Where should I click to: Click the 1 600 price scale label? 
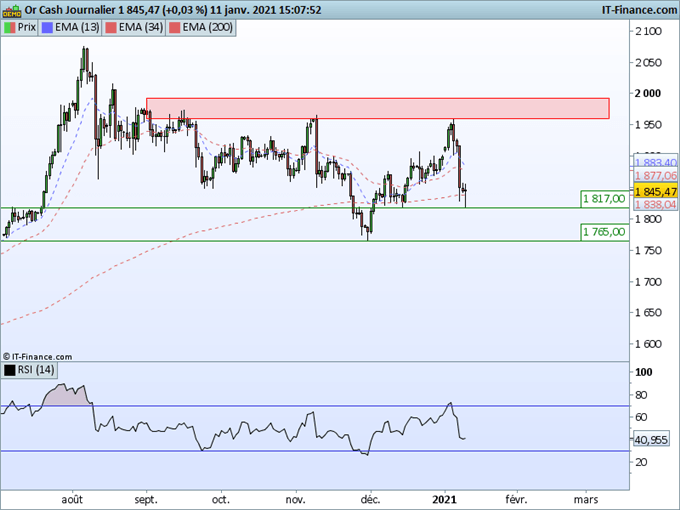point(648,344)
